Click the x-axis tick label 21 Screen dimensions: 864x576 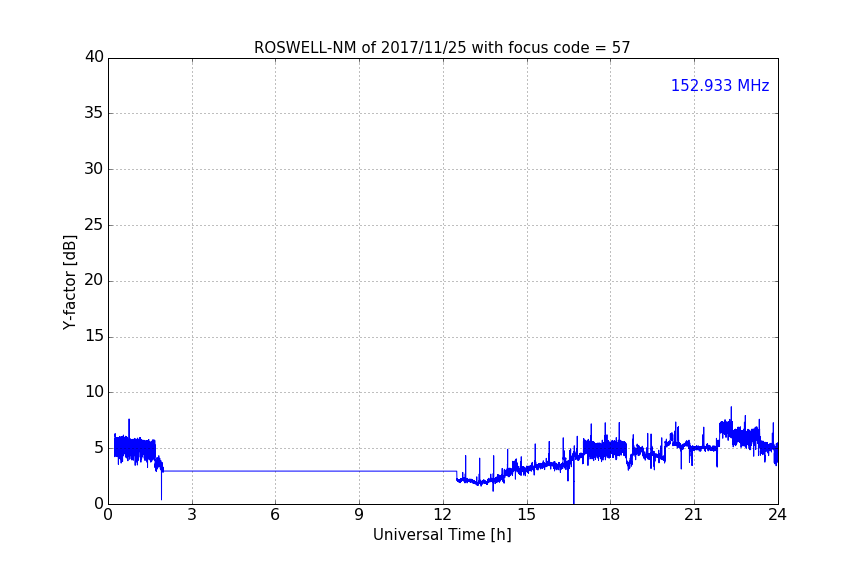click(x=694, y=515)
